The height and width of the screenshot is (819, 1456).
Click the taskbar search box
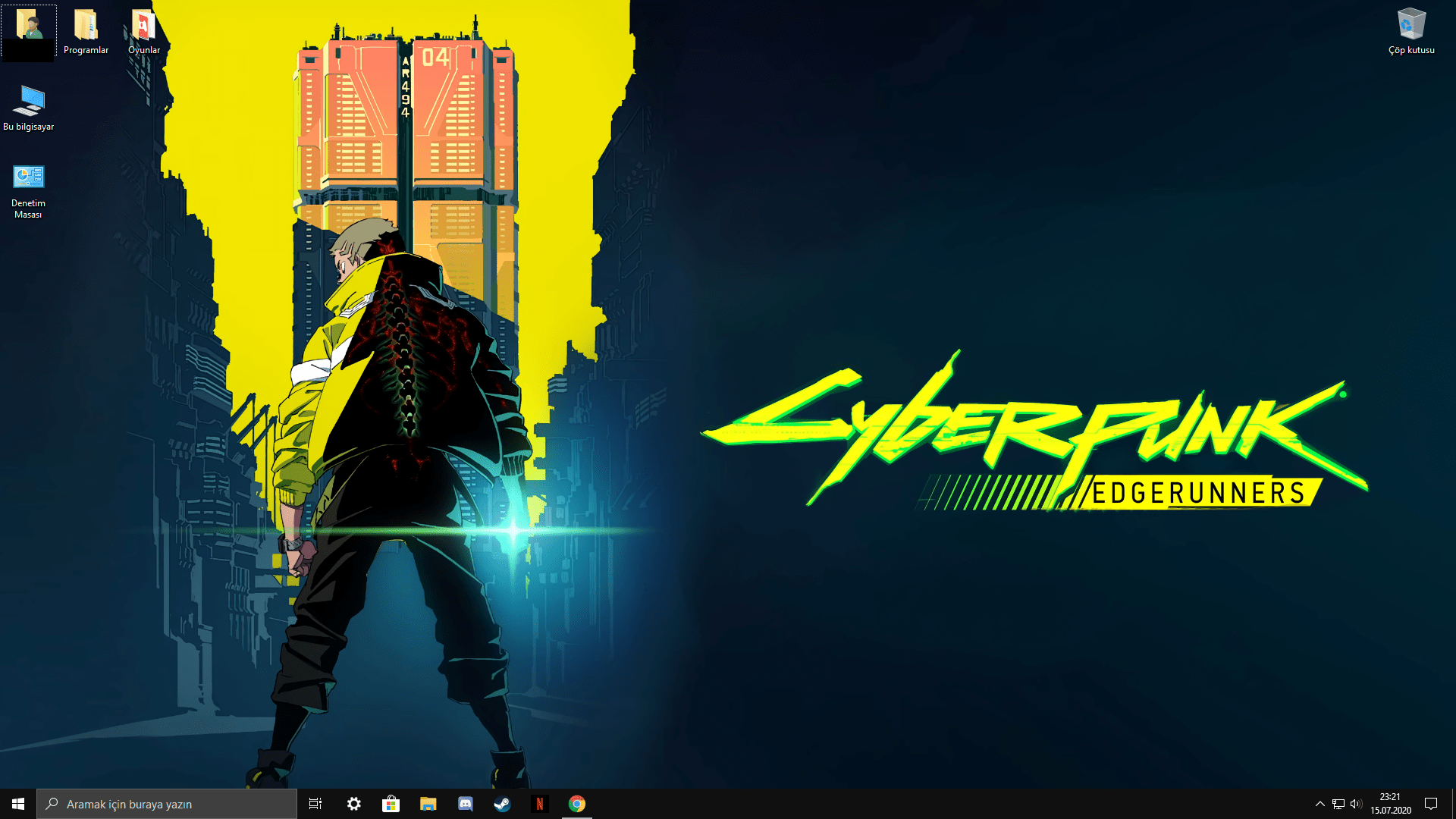coord(167,804)
